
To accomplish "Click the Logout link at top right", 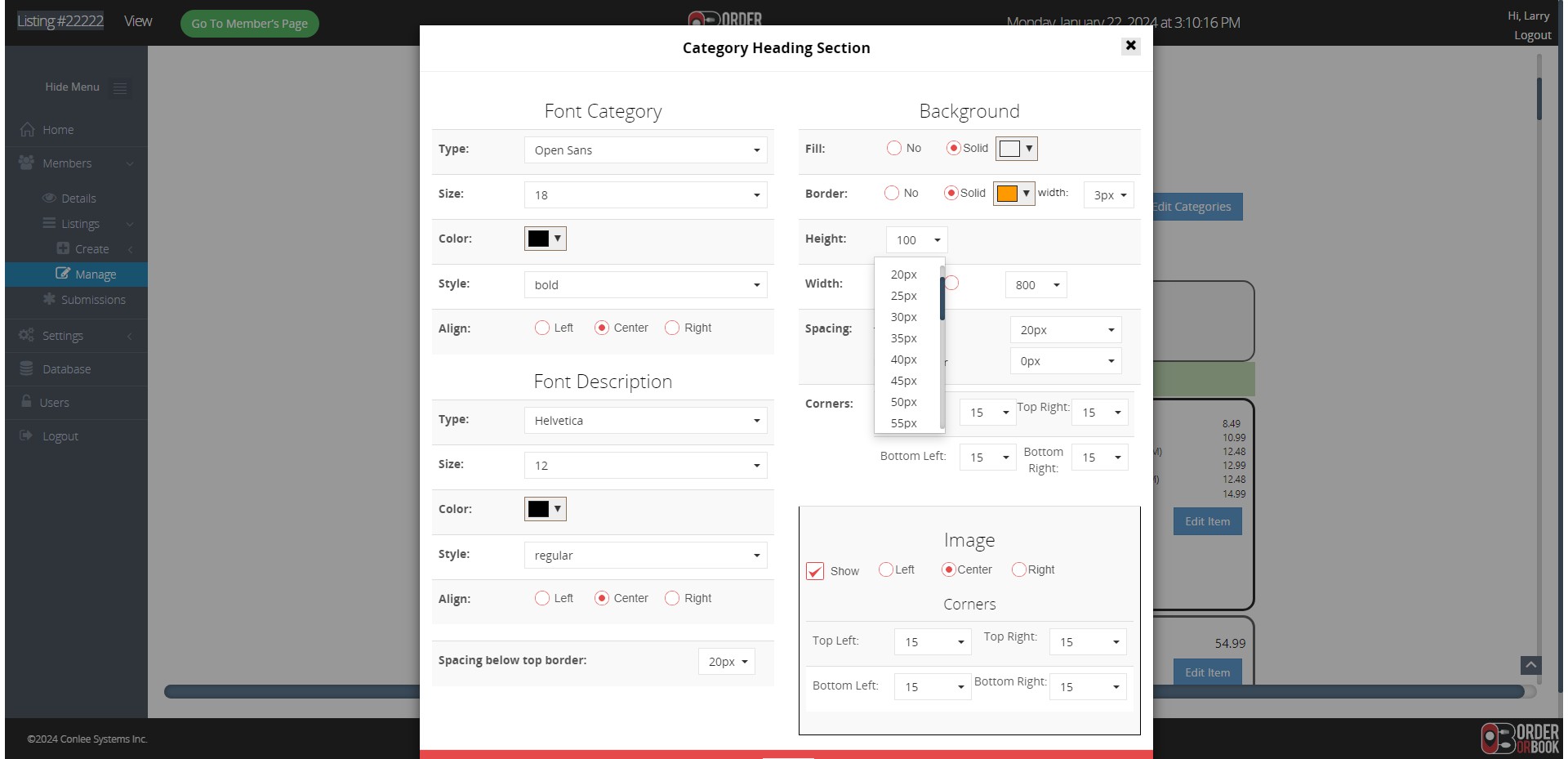I will pyautogui.click(x=1532, y=35).
